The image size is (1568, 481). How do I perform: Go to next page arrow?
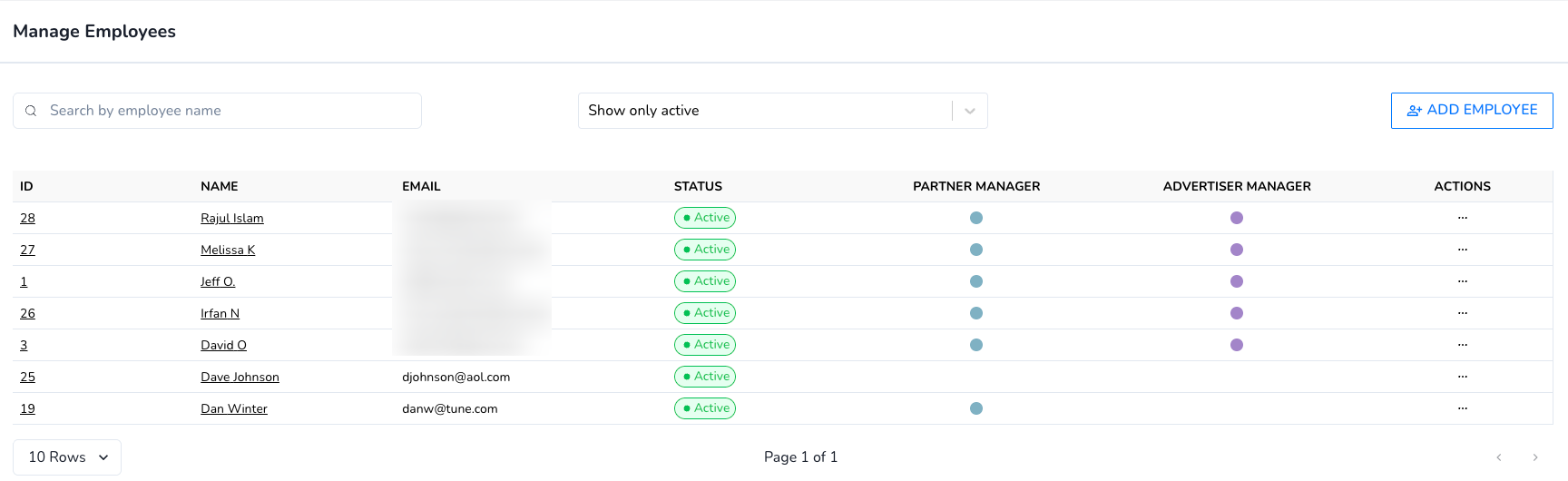(1535, 457)
